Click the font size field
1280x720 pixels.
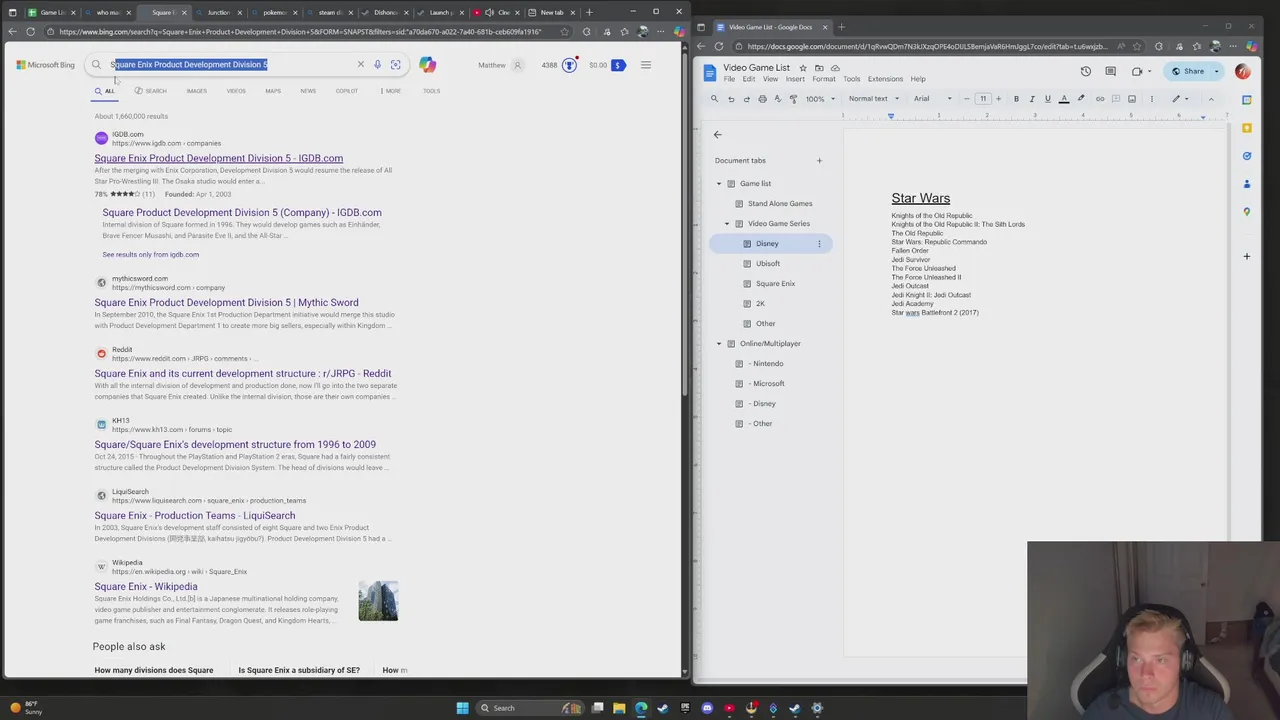pyautogui.click(x=983, y=99)
